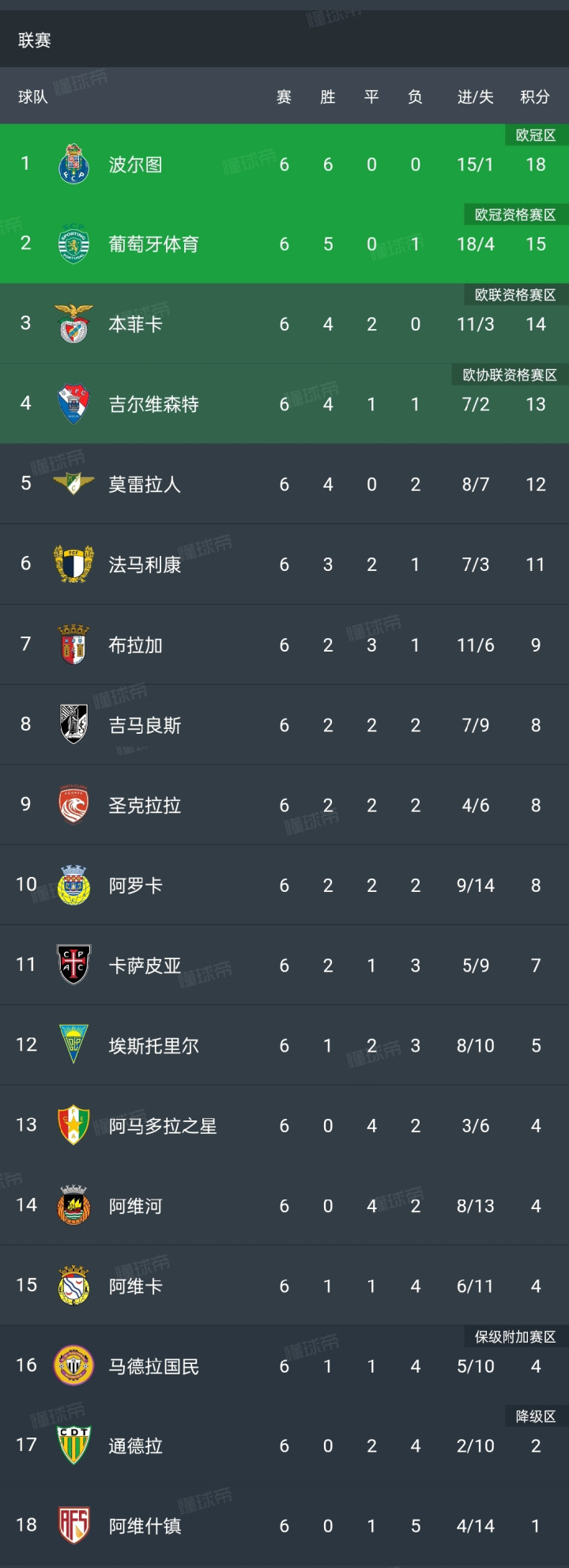Select the 马德拉国民 team name
Image resolution: width=569 pixels, height=1568 pixels.
(x=153, y=1366)
